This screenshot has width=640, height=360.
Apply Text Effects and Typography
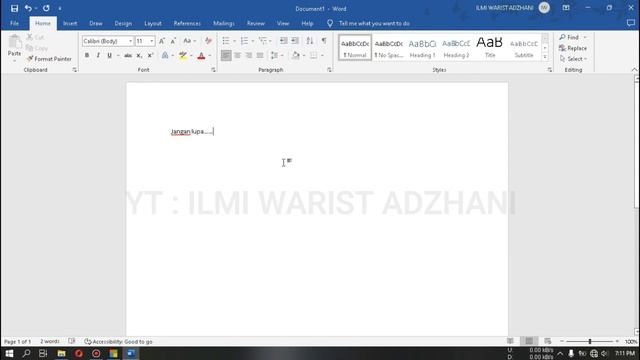165,55
